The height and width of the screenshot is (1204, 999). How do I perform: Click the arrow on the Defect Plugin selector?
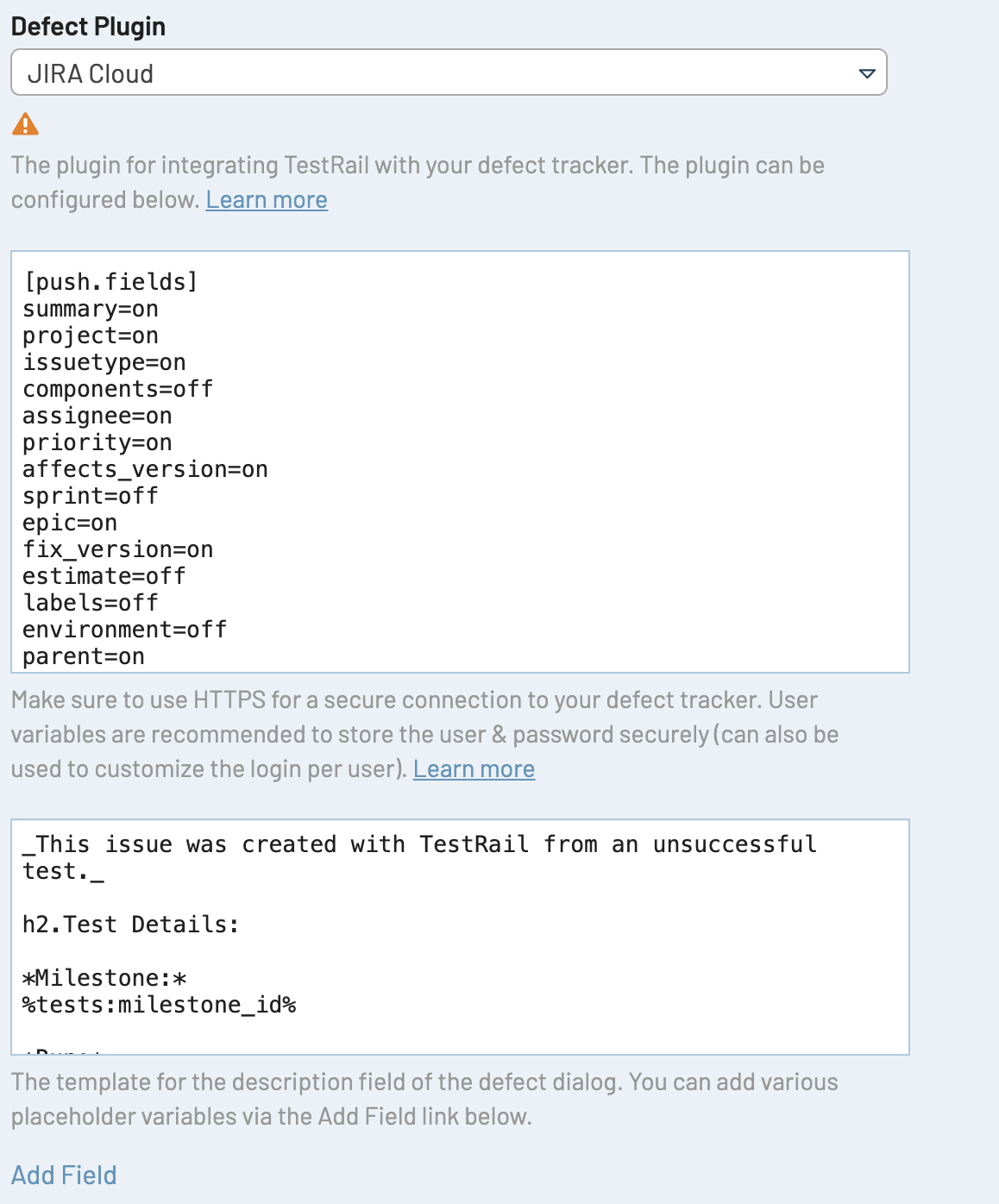[867, 74]
